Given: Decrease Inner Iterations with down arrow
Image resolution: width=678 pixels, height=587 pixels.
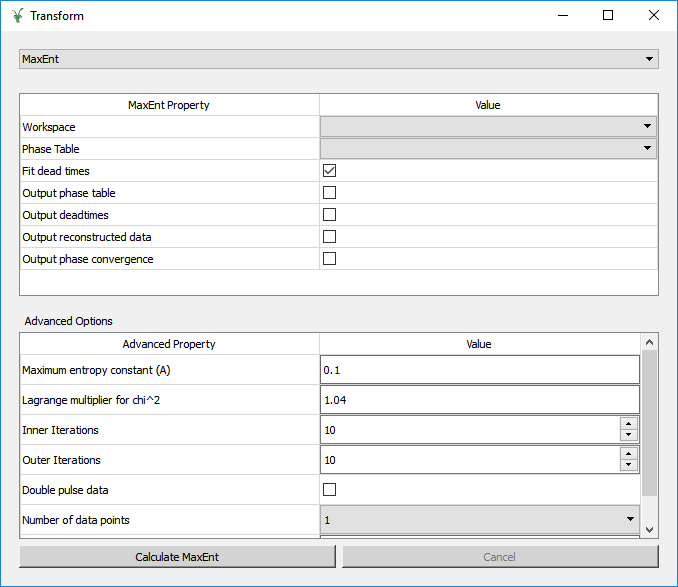Looking at the screenshot, I should pyautogui.click(x=628, y=436).
